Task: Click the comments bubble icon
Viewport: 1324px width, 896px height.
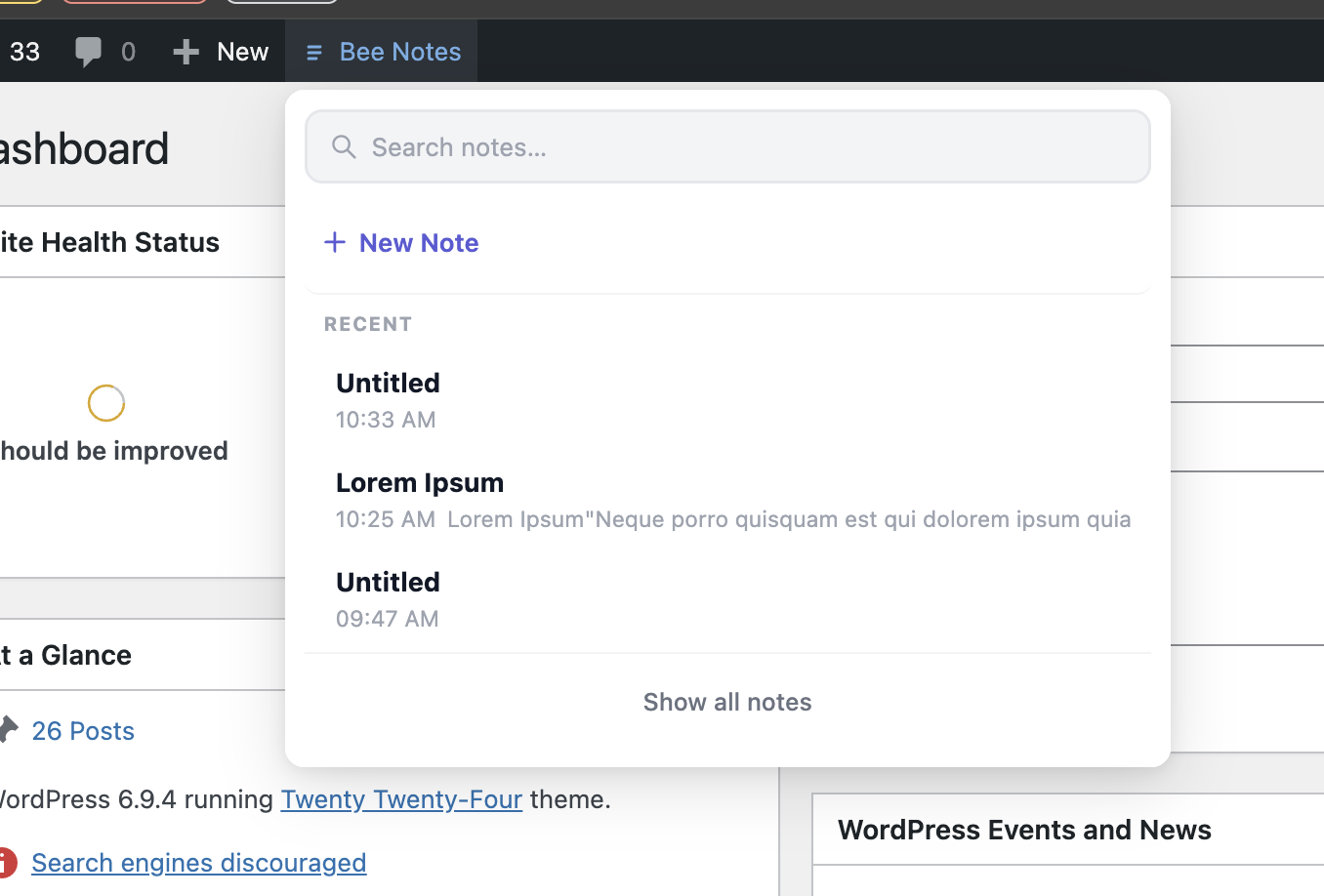Action: [x=88, y=52]
